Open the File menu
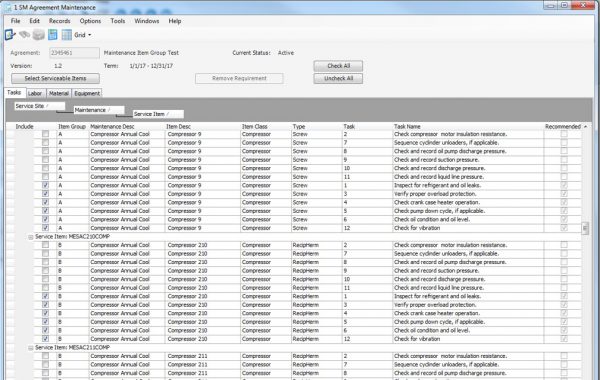Image resolution: width=600 pixels, height=380 pixels. coord(16,21)
